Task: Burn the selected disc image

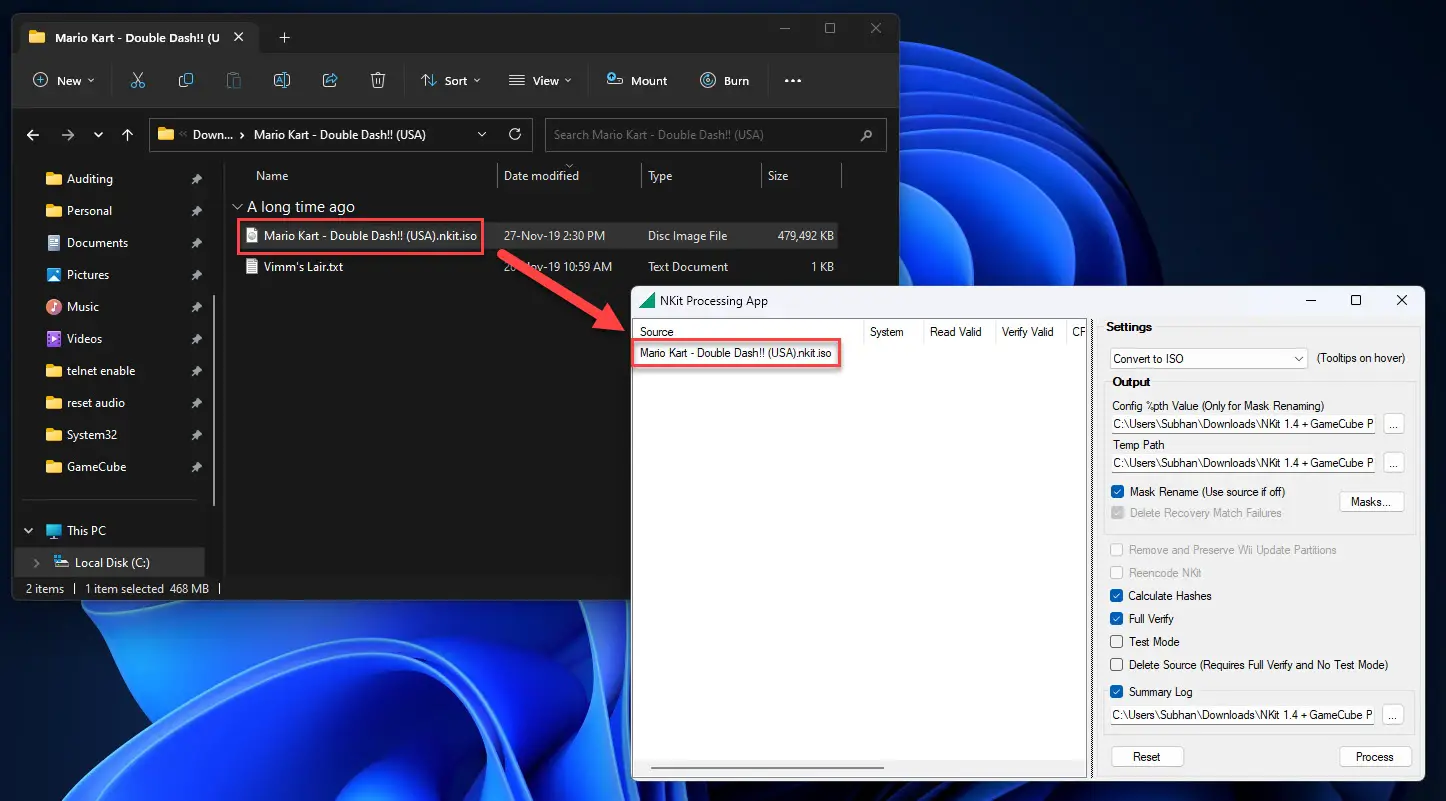Action: 725,80
